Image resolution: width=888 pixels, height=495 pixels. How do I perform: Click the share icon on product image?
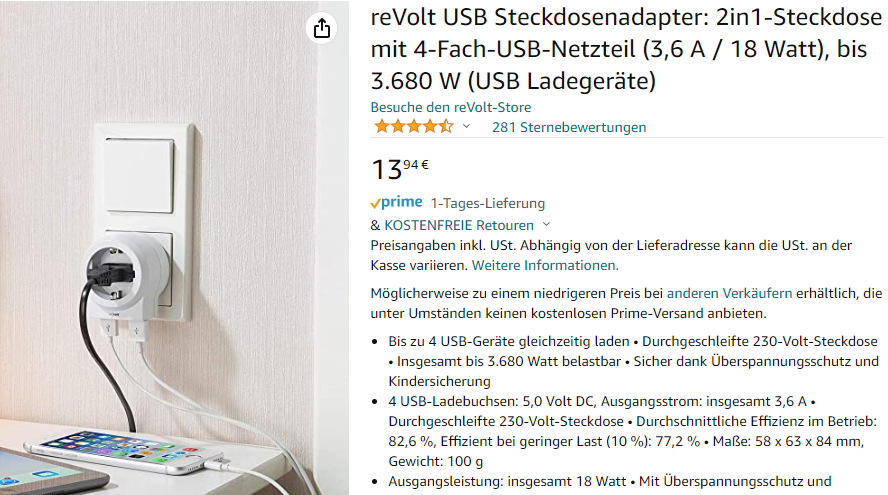[x=322, y=28]
